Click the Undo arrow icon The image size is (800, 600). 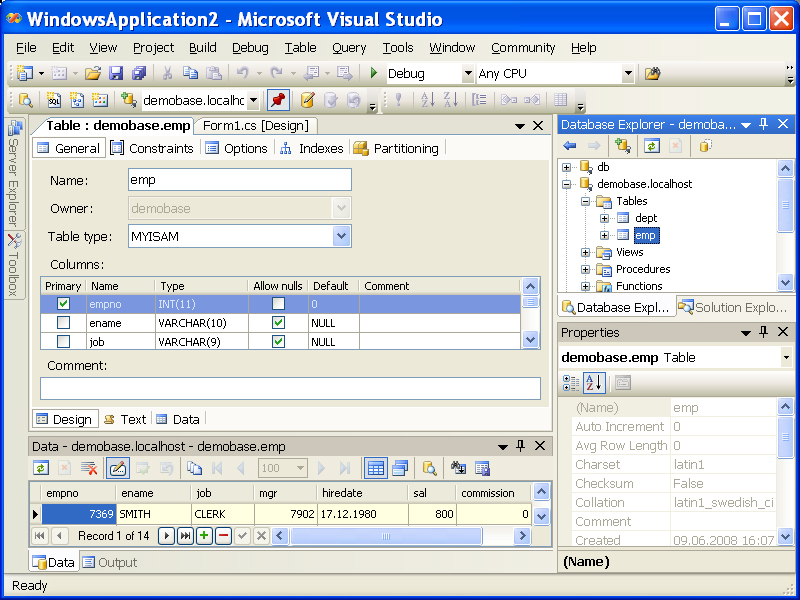(242, 73)
